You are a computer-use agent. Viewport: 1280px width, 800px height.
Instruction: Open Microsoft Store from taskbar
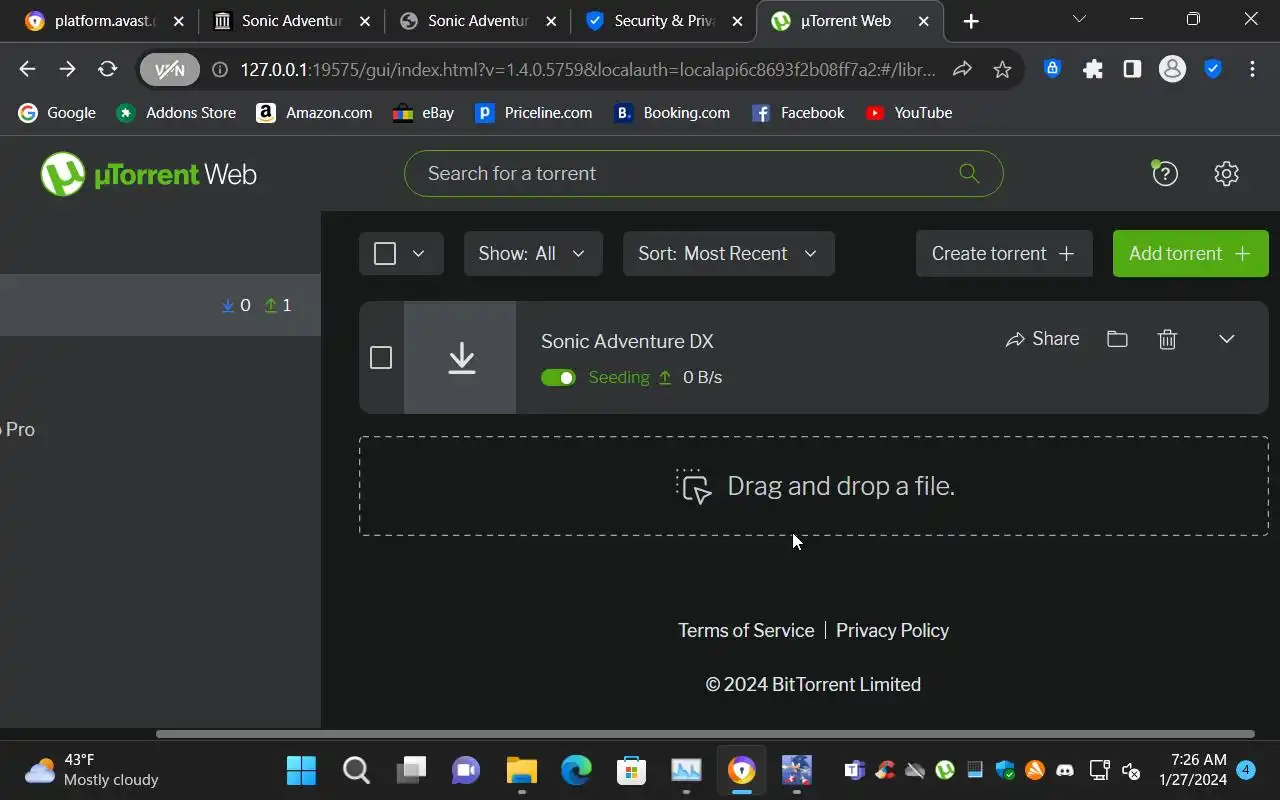point(631,770)
